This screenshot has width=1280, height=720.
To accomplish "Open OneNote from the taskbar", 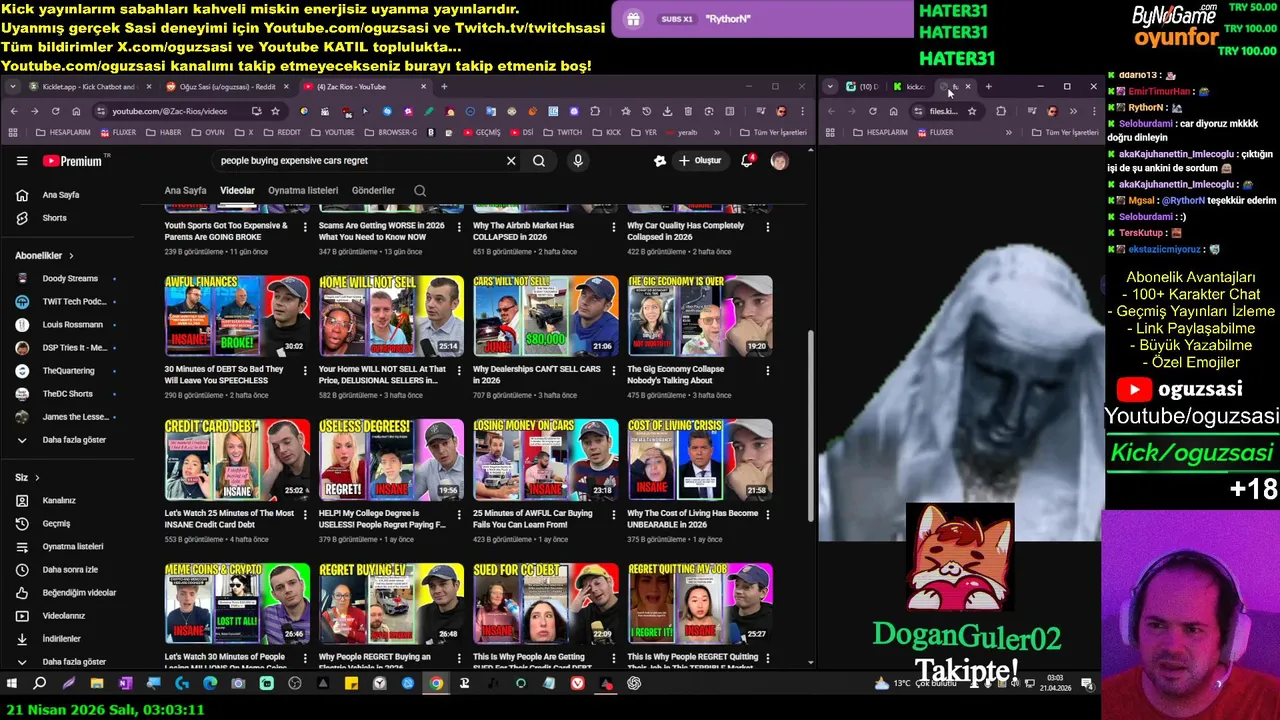I will point(125,684).
